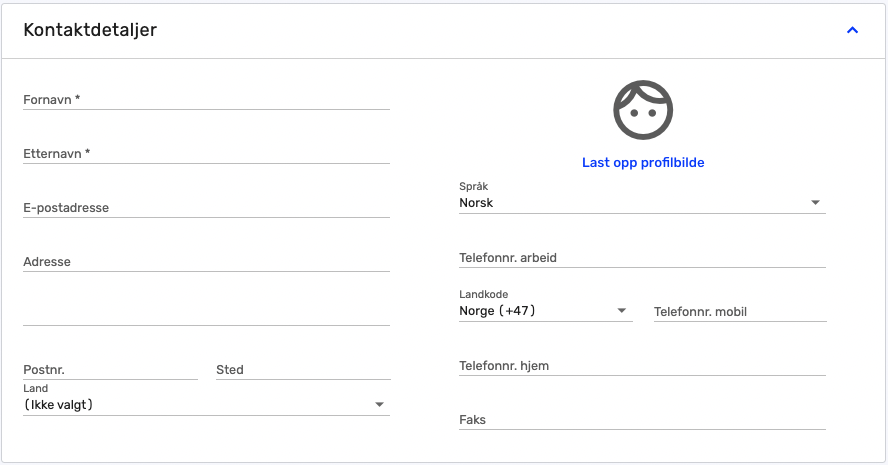
Task: Open the Land dropdown (Ikke valgt)
Action: [206, 405]
